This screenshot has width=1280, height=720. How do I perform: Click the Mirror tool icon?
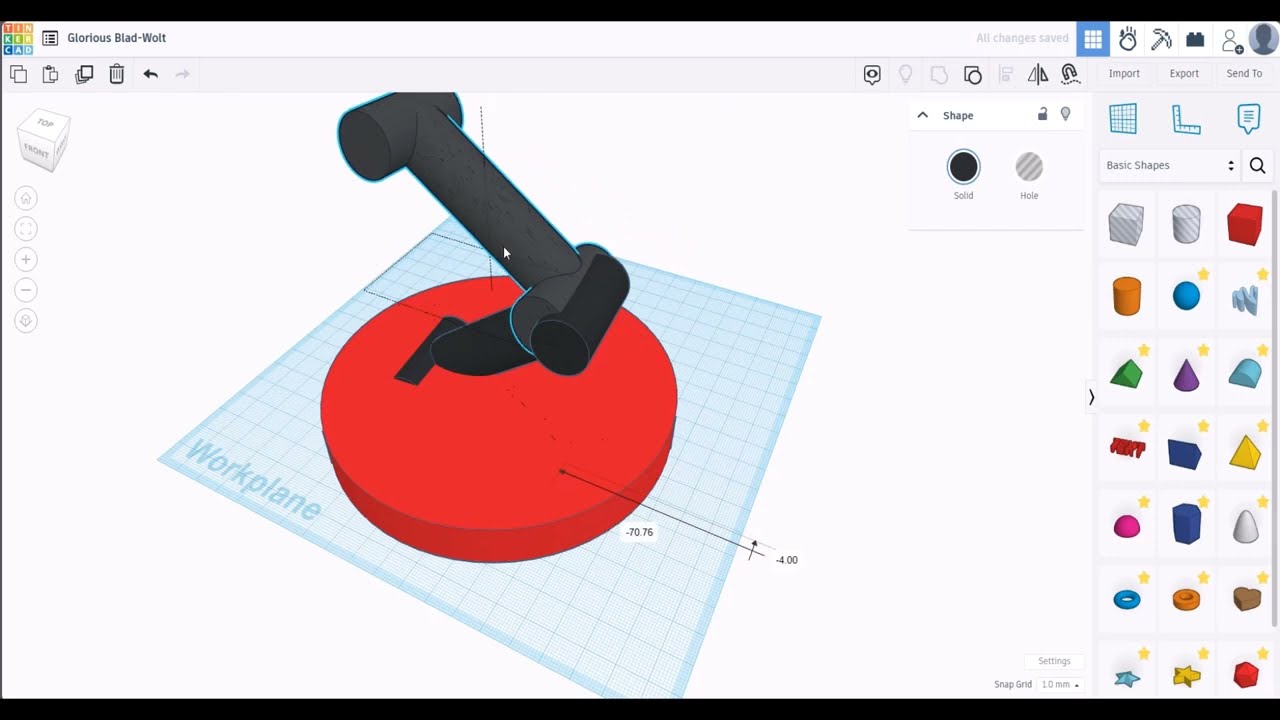point(1038,74)
